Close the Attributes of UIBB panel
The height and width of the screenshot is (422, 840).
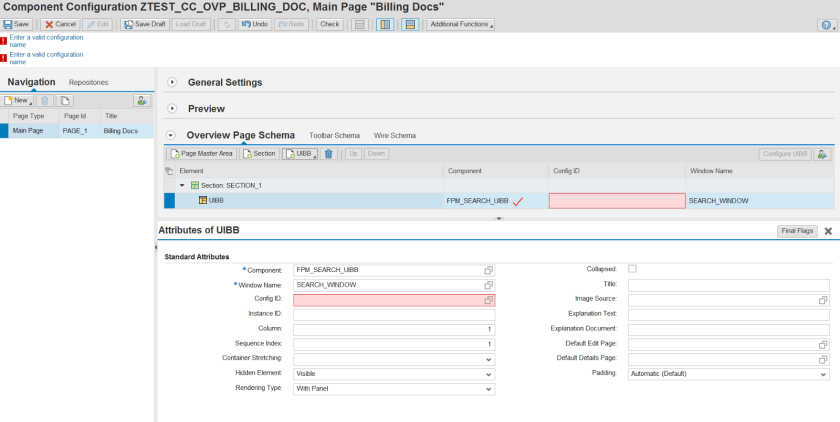828,231
